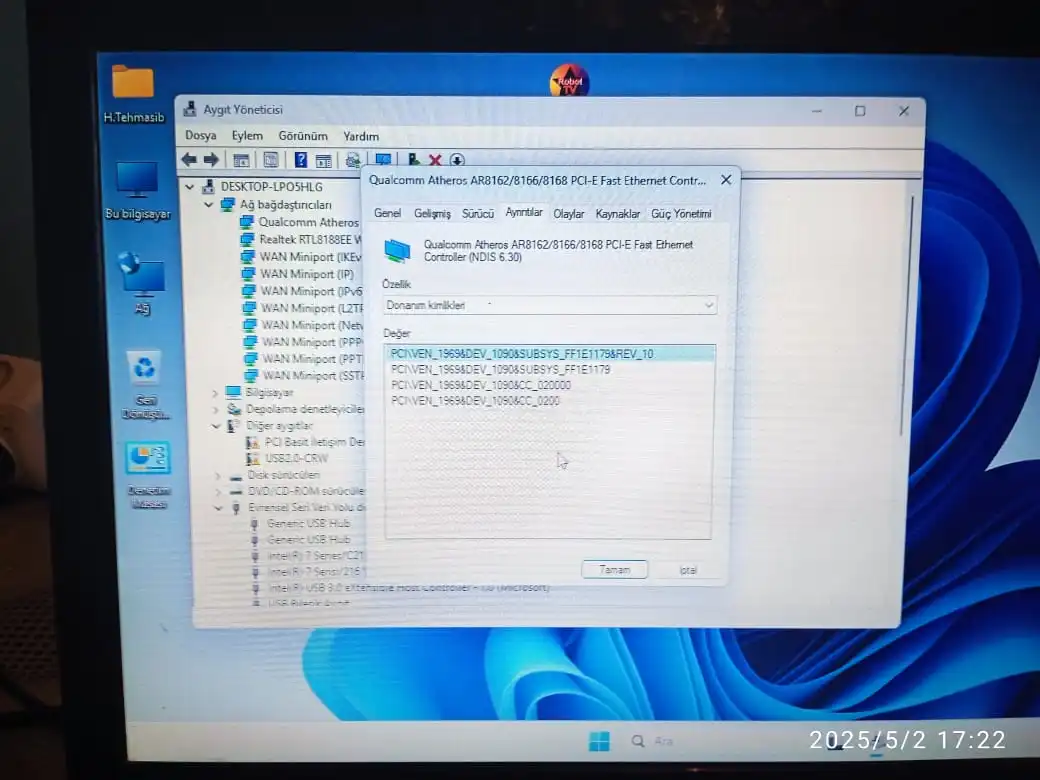This screenshot has width=1040, height=780.
Task: Collapse the Ağ bağdaştırıcıları category
Action: pos(208,205)
